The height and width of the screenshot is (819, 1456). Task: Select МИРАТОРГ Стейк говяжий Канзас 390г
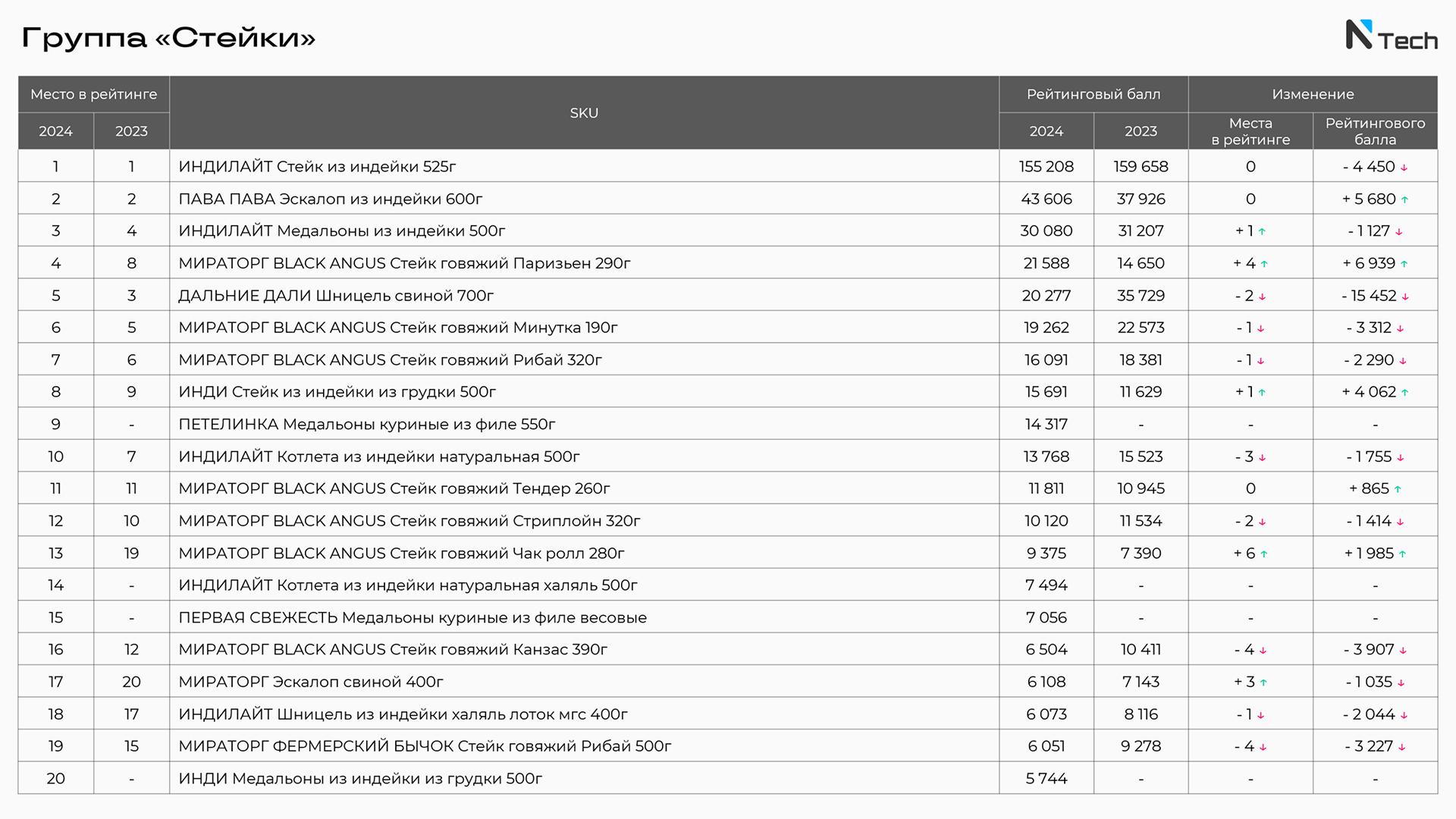point(393,650)
